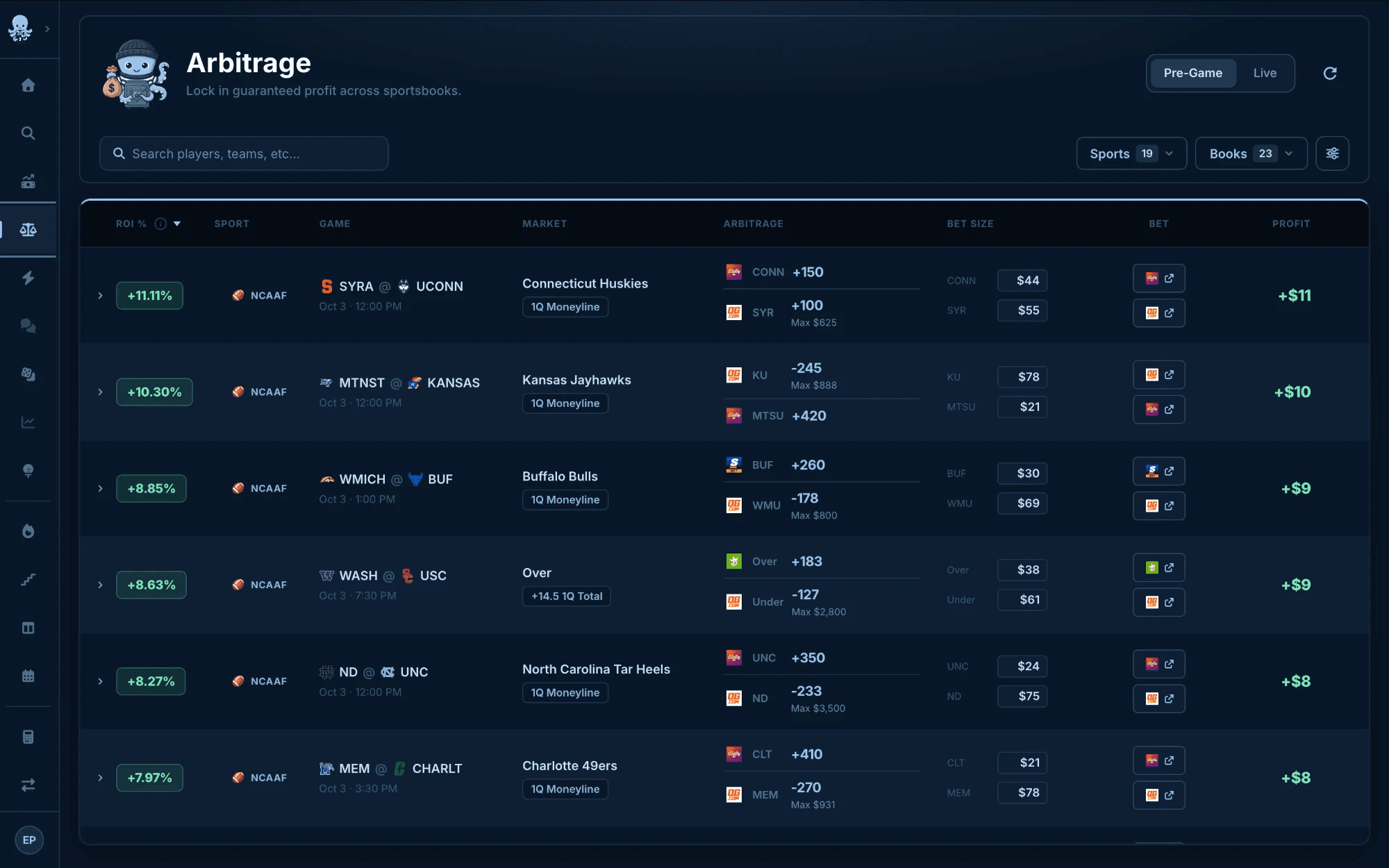This screenshot has width=1389, height=868.
Task: Open the SYR bet link button
Action: pos(1158,313)
